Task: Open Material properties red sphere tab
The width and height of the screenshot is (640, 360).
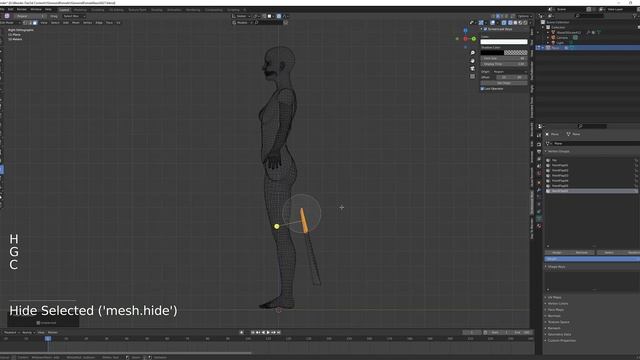Action: pos(539,226)
